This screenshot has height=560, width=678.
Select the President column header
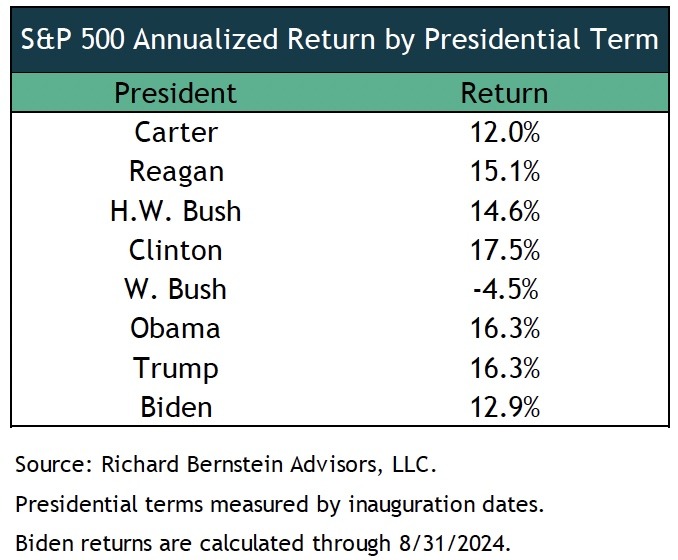[x=175, y=93]
